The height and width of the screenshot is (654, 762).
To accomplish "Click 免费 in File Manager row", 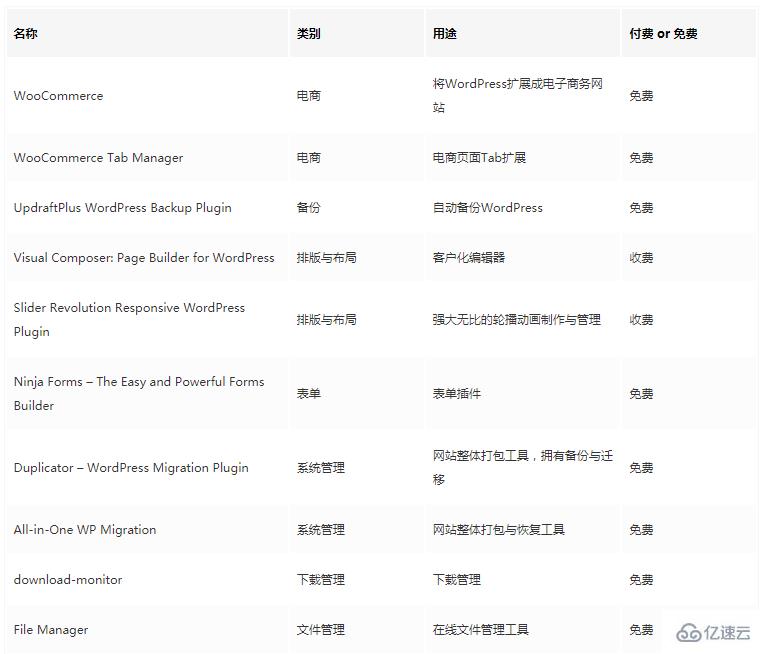I will click(641, 630).
